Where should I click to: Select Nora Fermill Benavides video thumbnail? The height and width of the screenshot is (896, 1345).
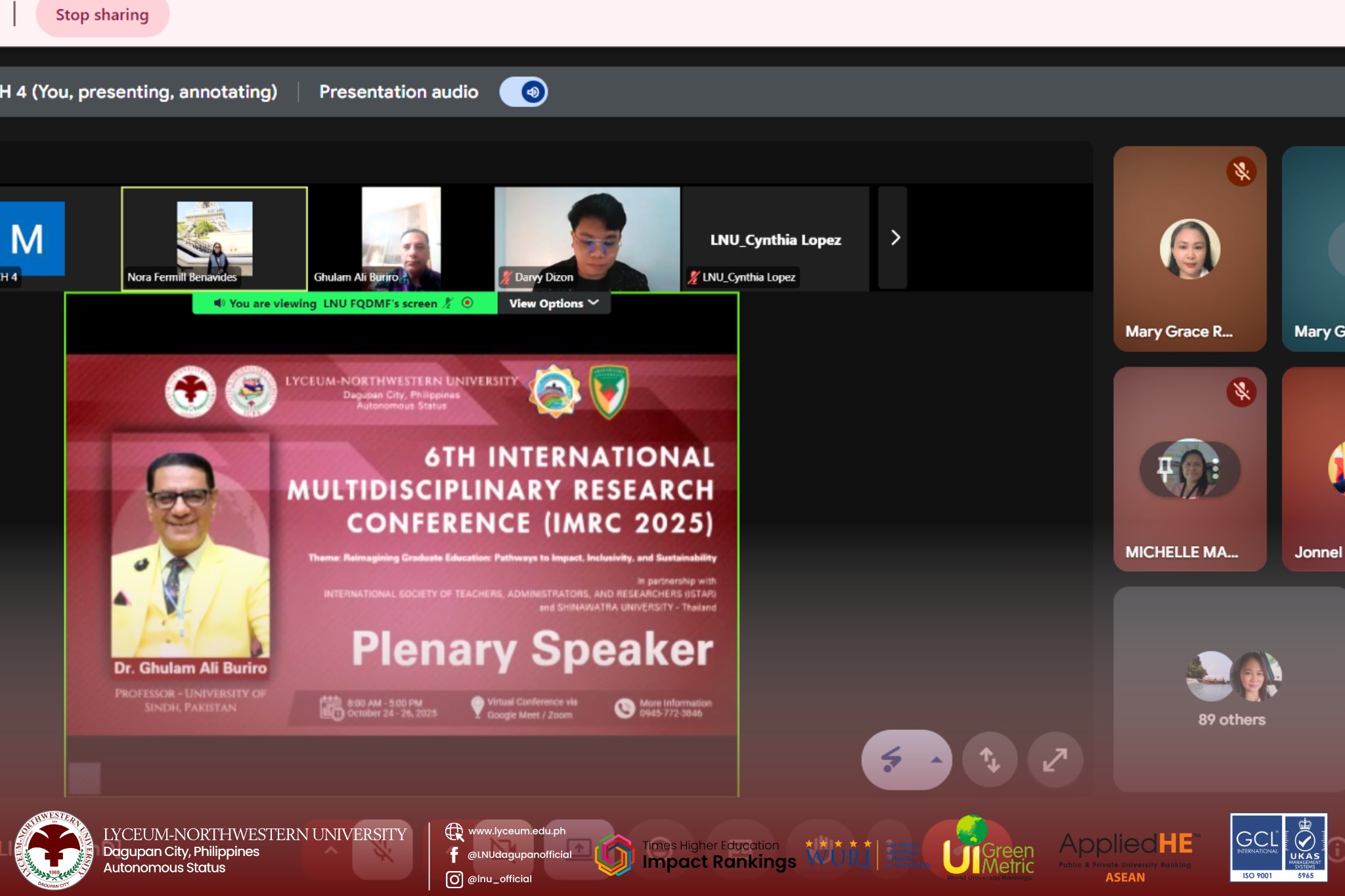point(214,239)
